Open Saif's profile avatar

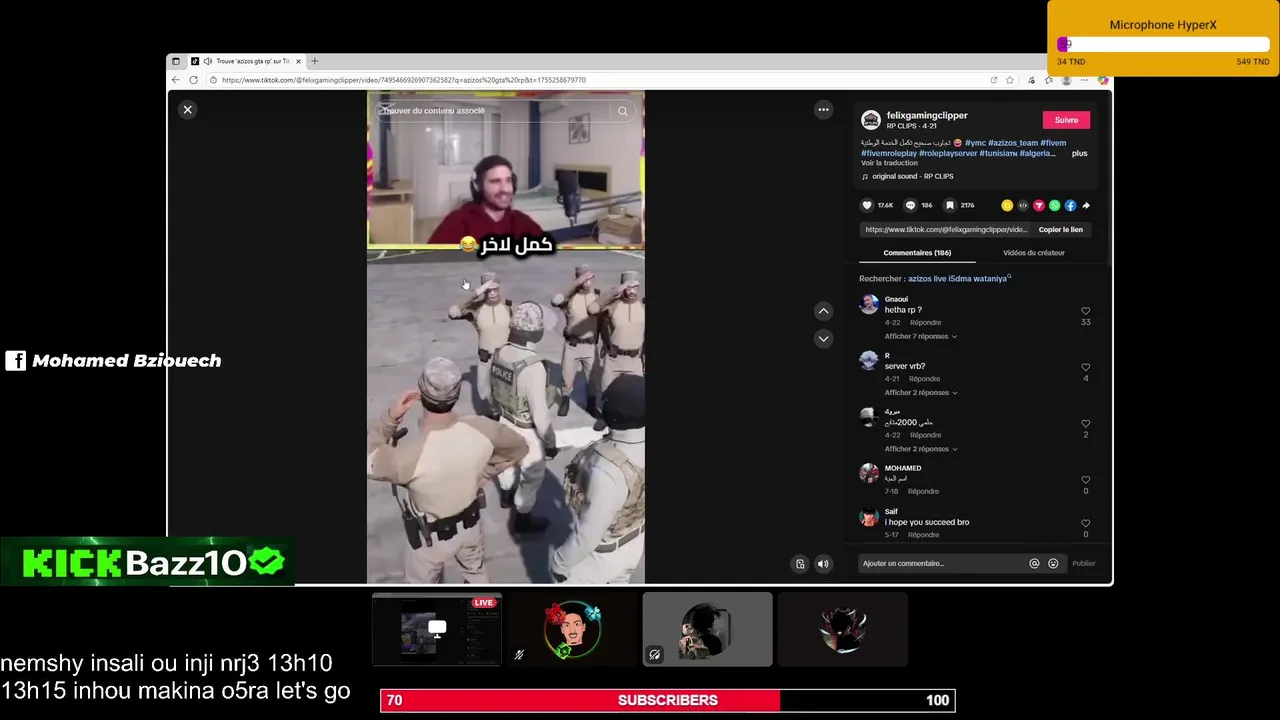click(869, 517)
